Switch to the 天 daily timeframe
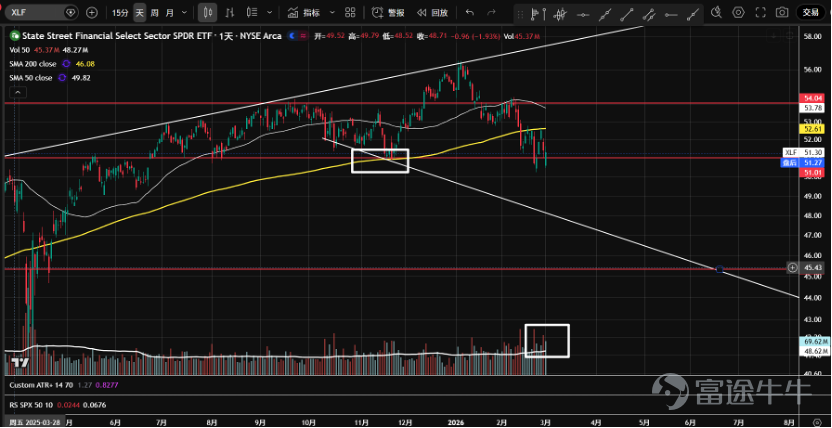The height and width of the screenshot is (428, 832). (x=139, y=12)
